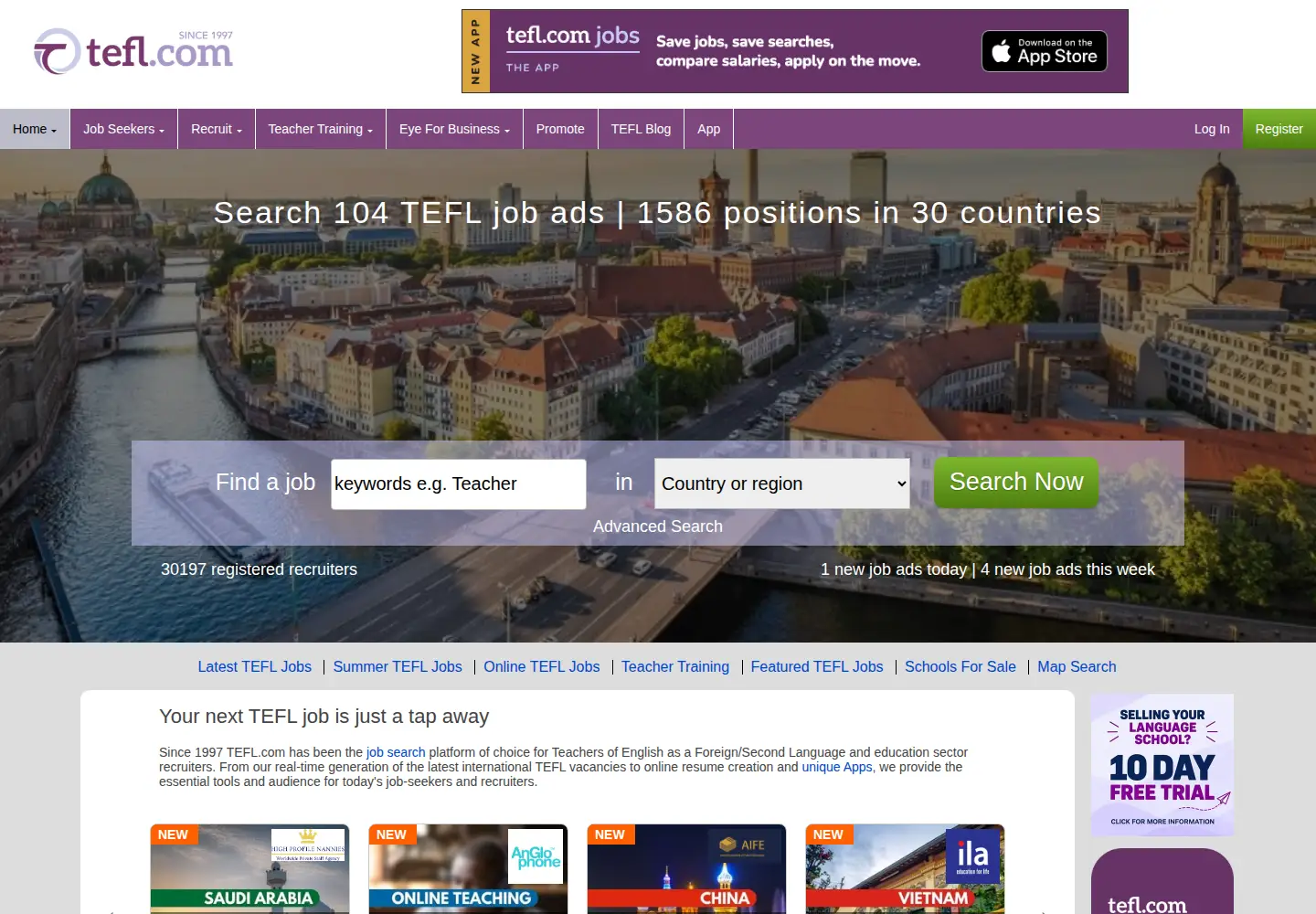The image size is (1316, 914).
Task: Click the green Register button
Action: point(1279,129)
